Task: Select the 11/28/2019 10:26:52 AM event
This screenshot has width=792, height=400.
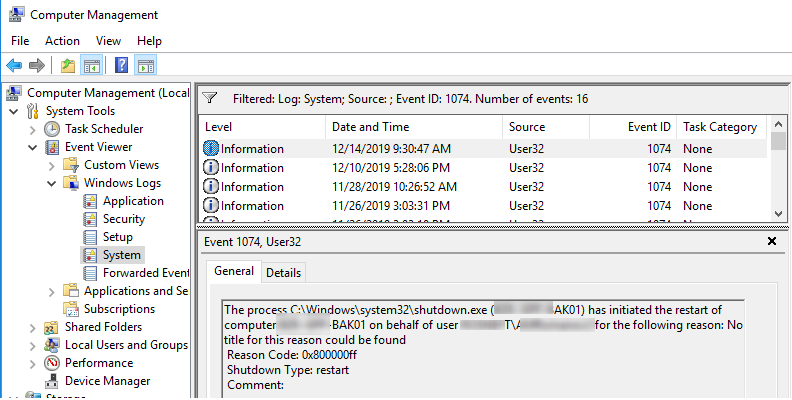Action: click(483, 187)
